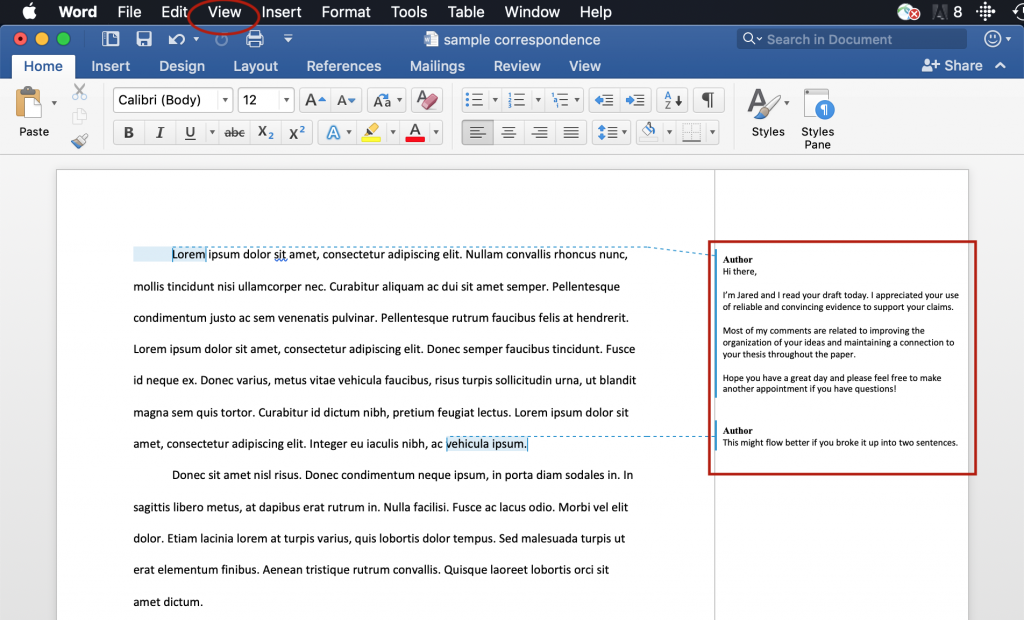
Task: Toggle bold formatting
Action: pyautogui.click(x=129, y=131)
